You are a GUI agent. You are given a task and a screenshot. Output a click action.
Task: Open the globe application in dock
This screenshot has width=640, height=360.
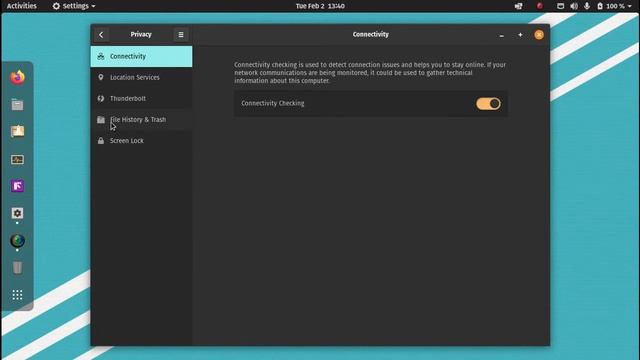pyautogui.click(x=17, y=241)
